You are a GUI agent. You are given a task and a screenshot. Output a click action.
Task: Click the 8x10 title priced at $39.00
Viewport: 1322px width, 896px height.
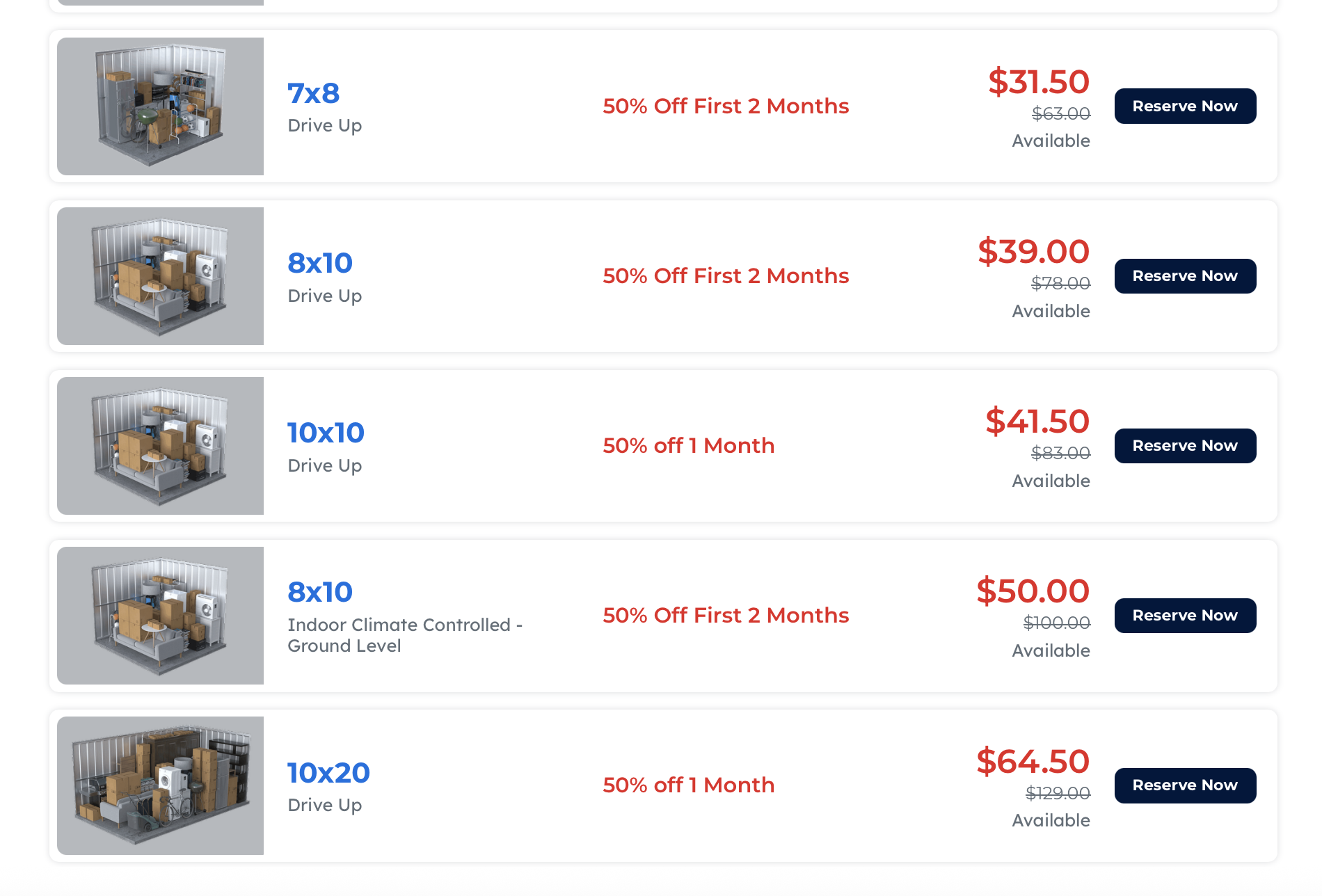click(320, 263)
